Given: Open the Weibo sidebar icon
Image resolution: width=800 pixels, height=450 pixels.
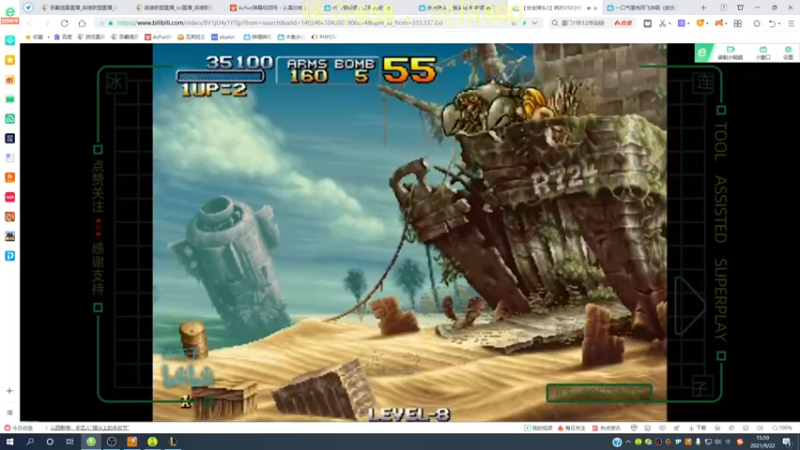Looking at the screenshot, I should coord(10,80).
